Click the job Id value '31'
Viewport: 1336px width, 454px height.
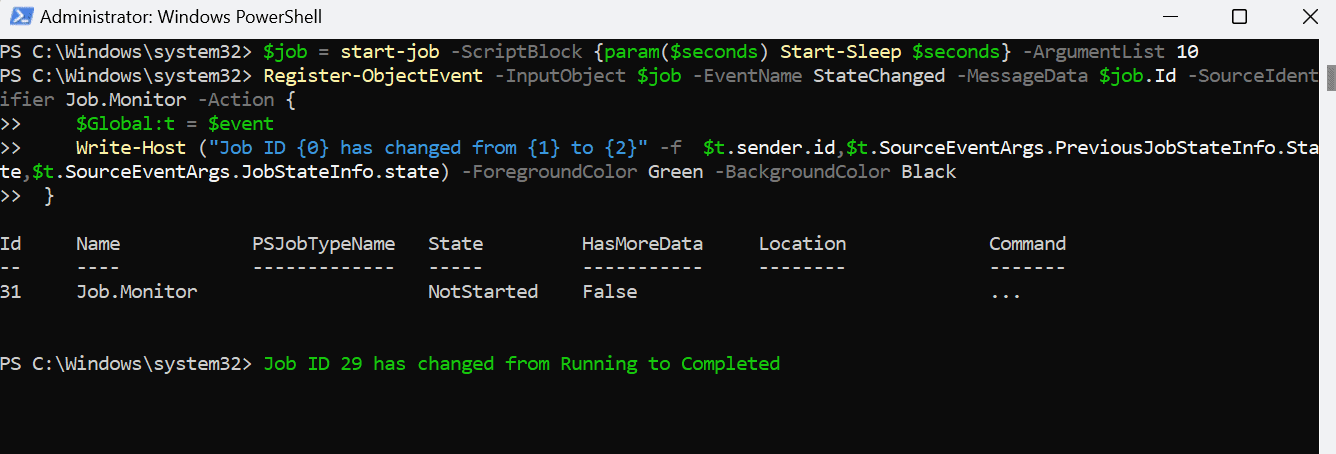point(11,292)
